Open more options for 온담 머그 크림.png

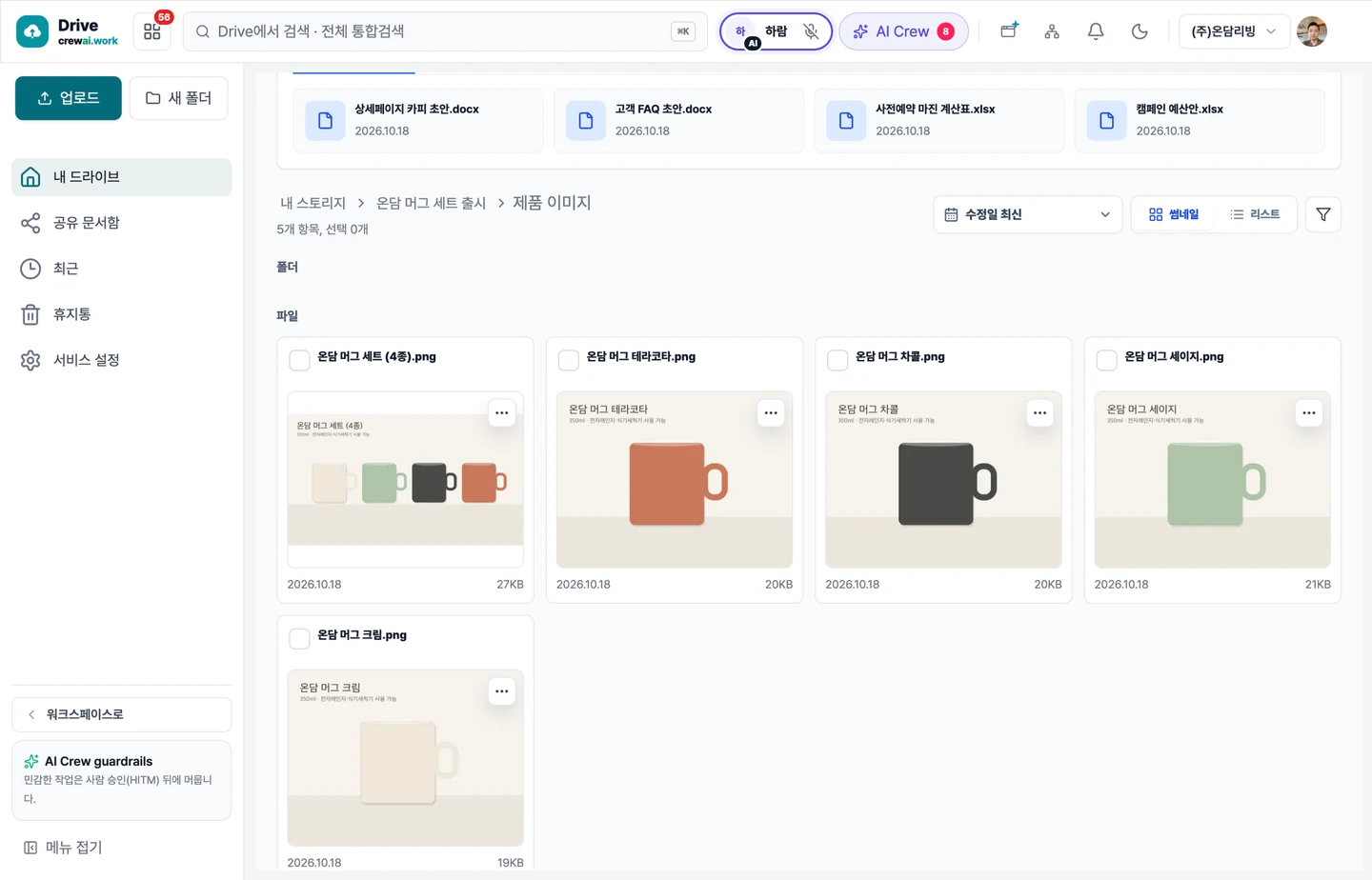pyautogui.click(x=502, y=691)
